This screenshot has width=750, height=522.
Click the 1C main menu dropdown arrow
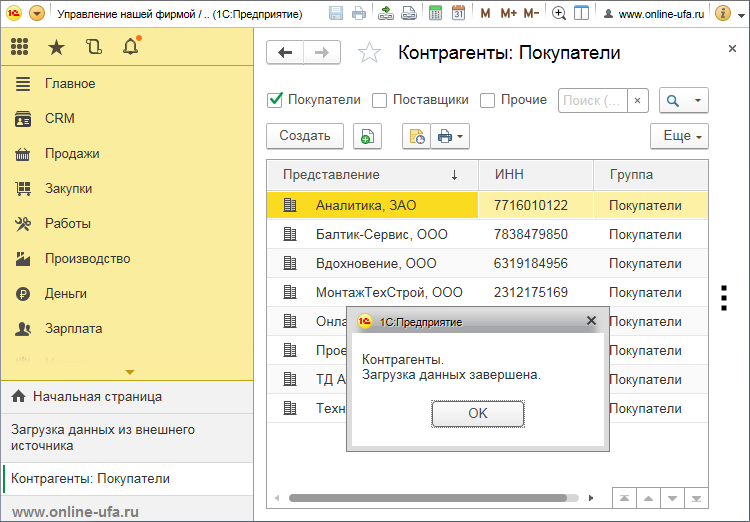[x=37, y=13]
